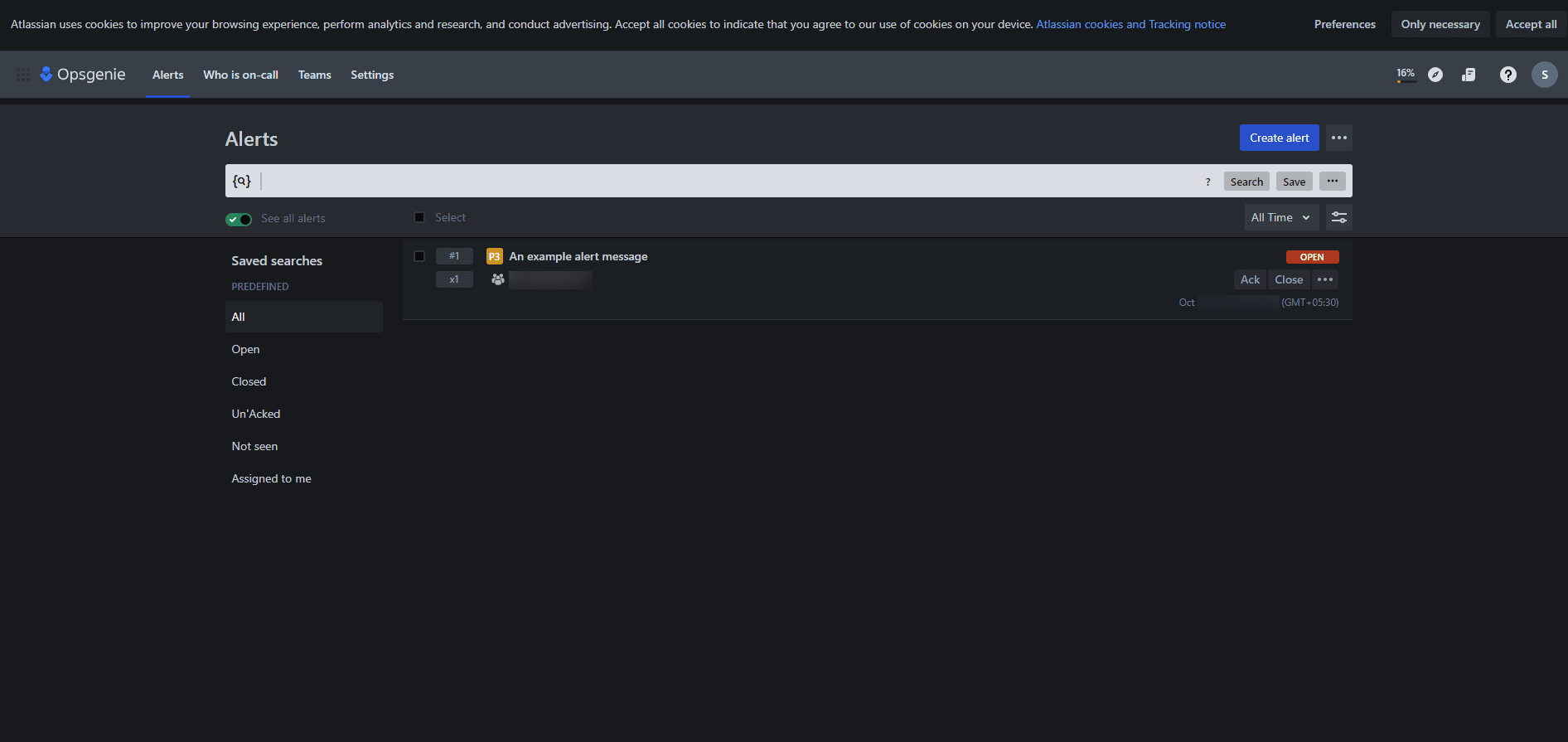Toggle the See all alerts switch

click(x=239, y=219)
